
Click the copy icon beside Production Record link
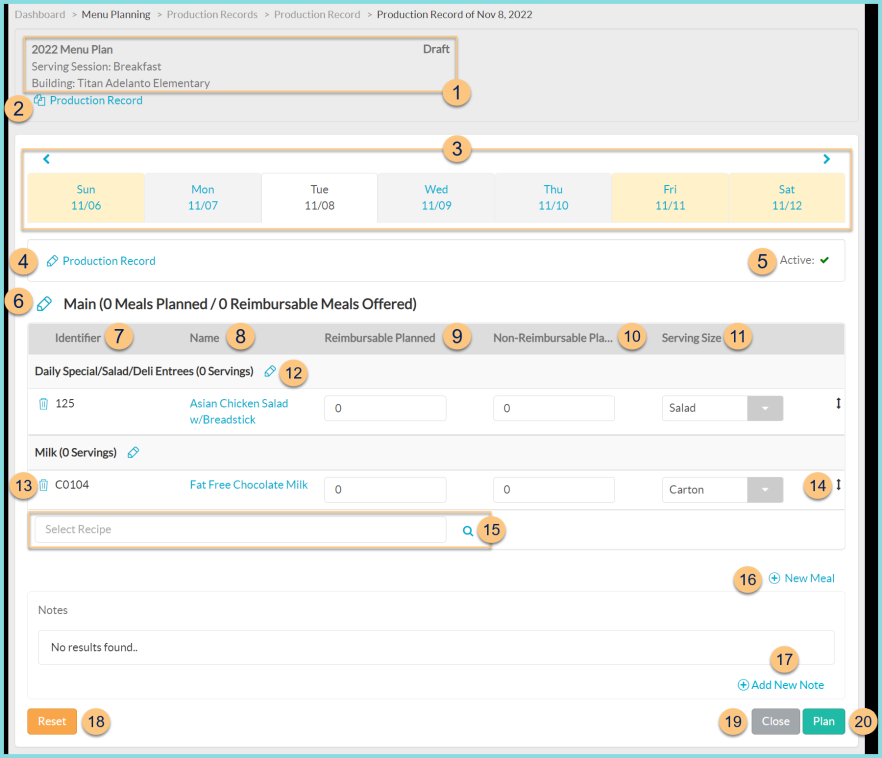pyautogui.click(x=39, y=100)
